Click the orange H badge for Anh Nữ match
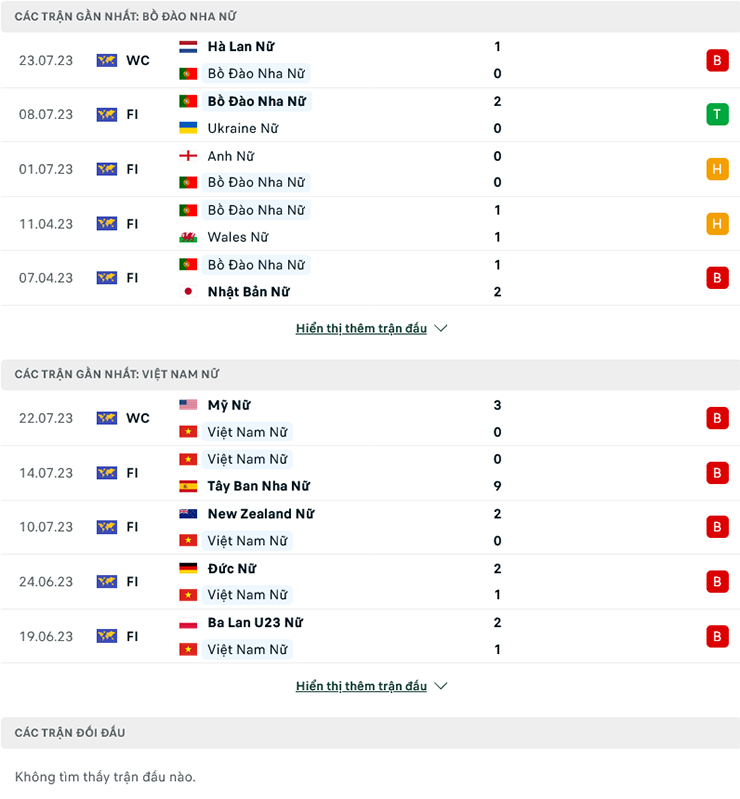Viewport: 740px width, 799px height. pos(717,169)
